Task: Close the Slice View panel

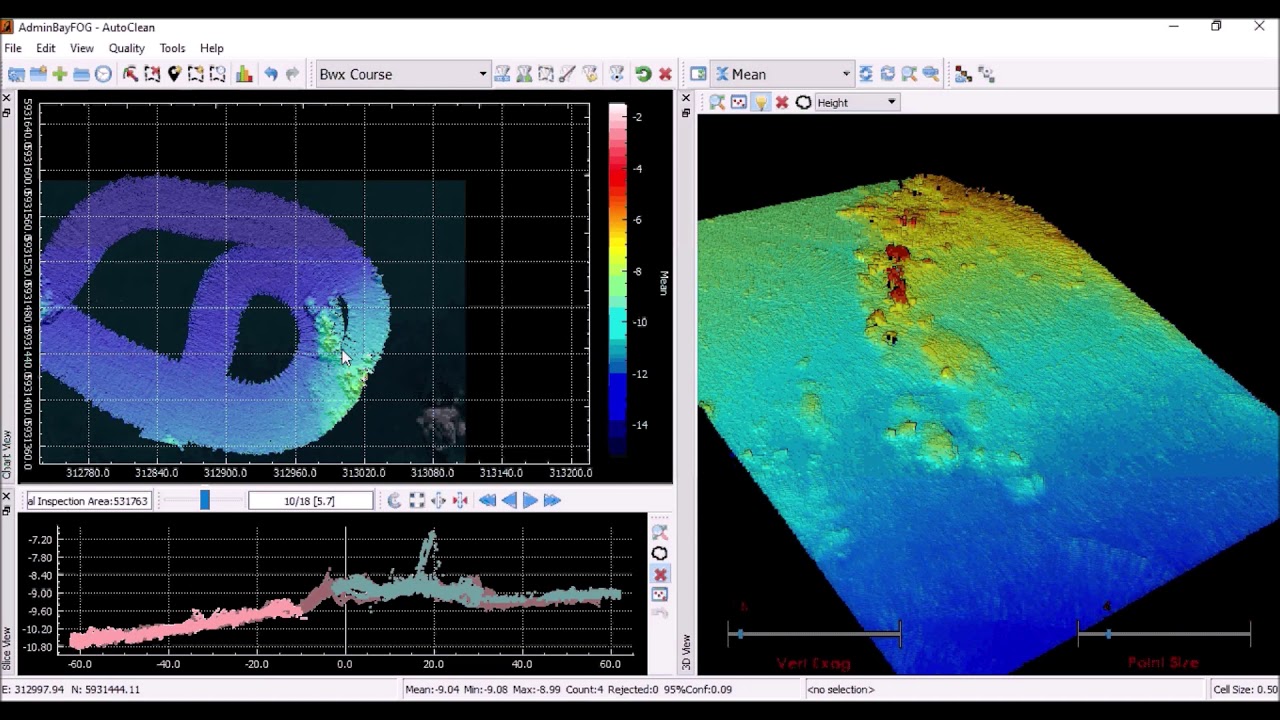Action: [6, 496]
